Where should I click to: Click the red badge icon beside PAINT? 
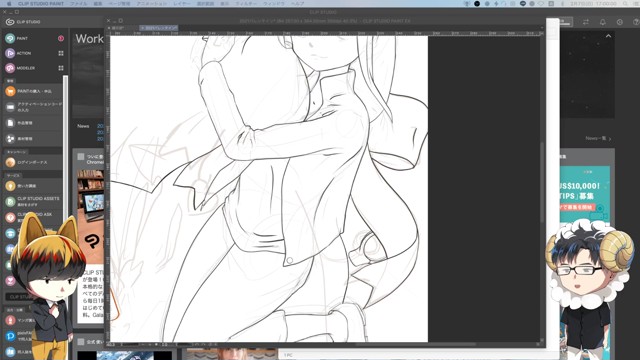[61, 38]
